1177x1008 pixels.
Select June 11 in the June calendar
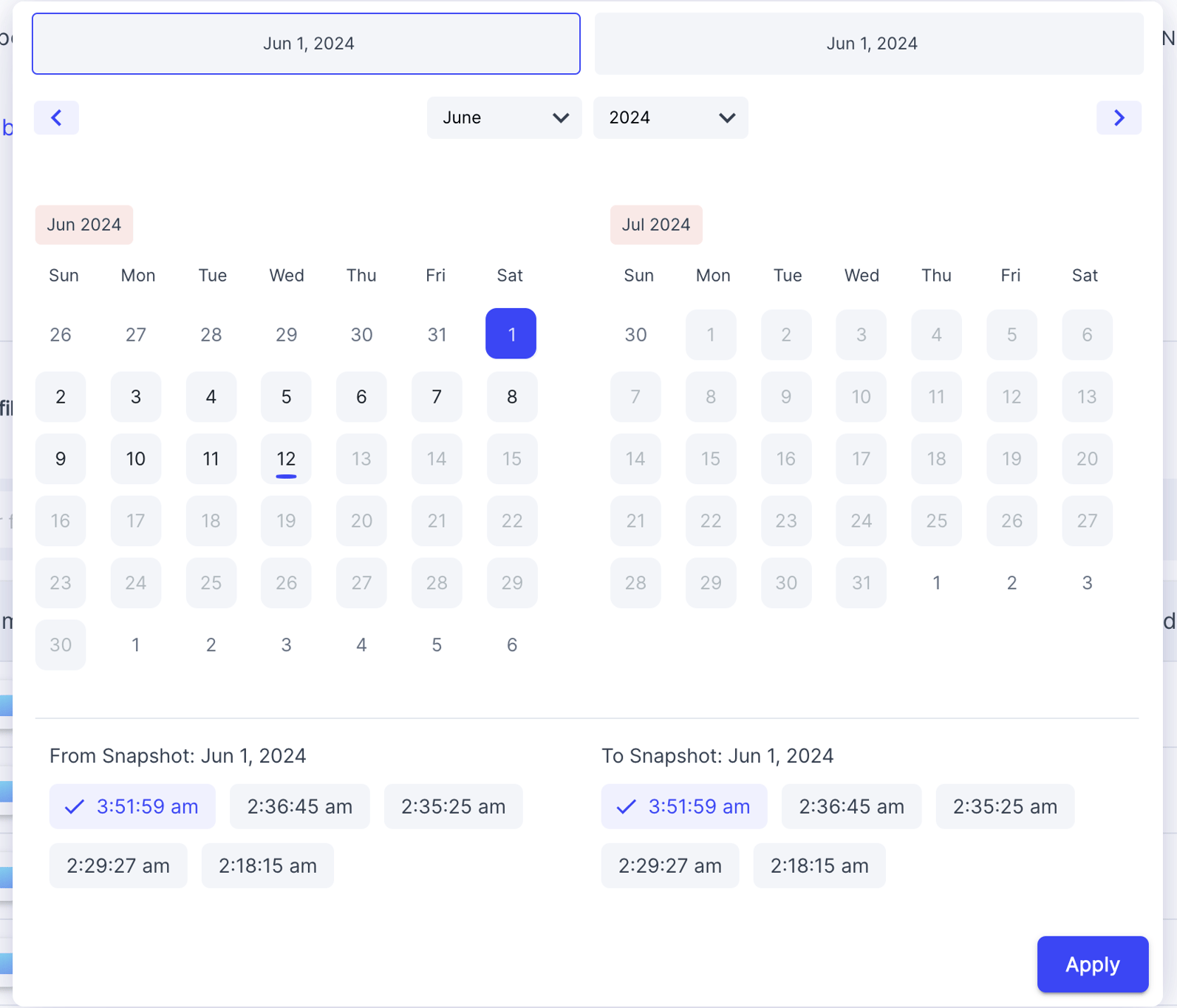click(211, 459)
